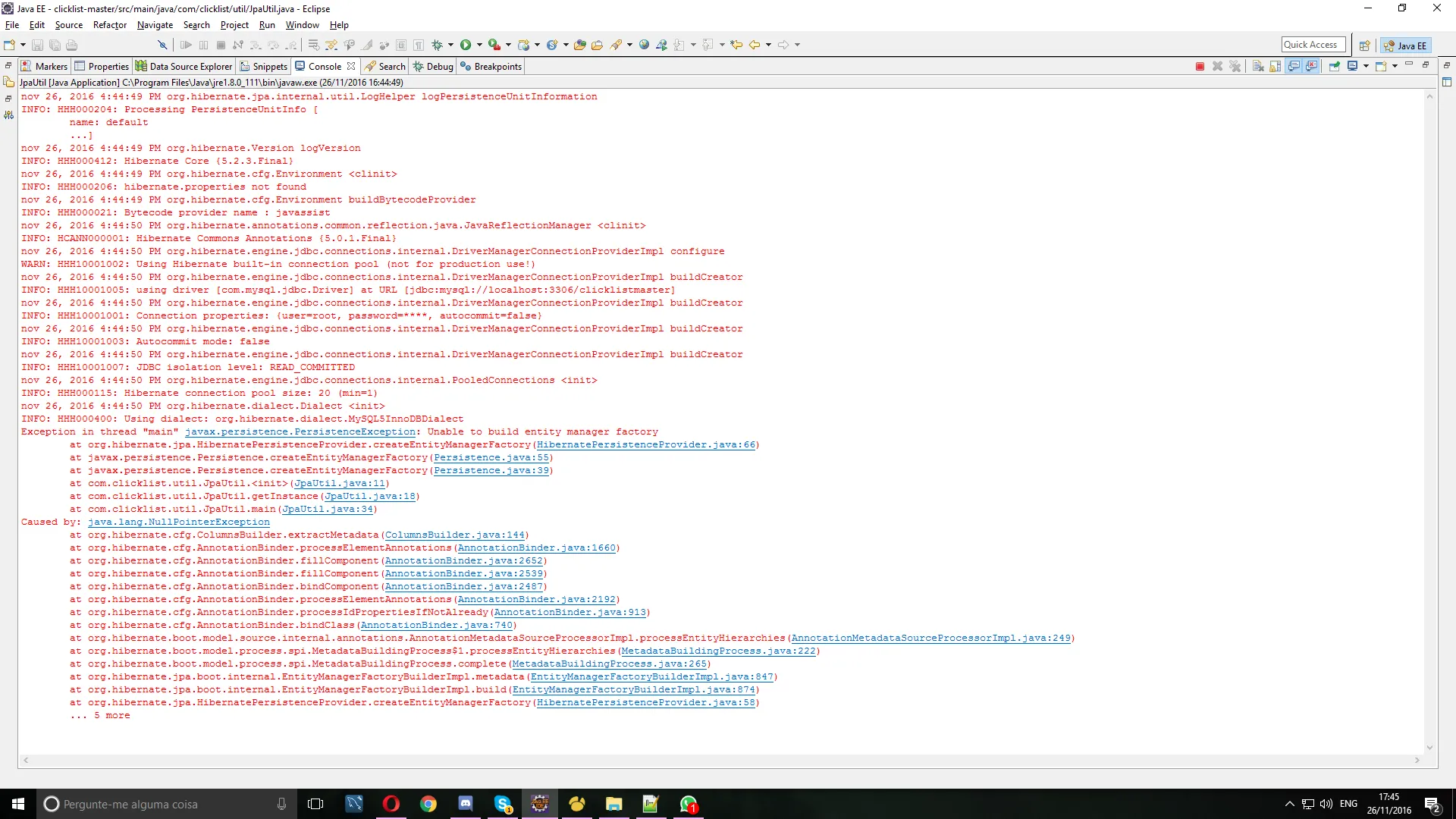Click the java.lang.NullPointerException link
The width and height of the screenshot is (1456, 819).
[x=178, y=522]
